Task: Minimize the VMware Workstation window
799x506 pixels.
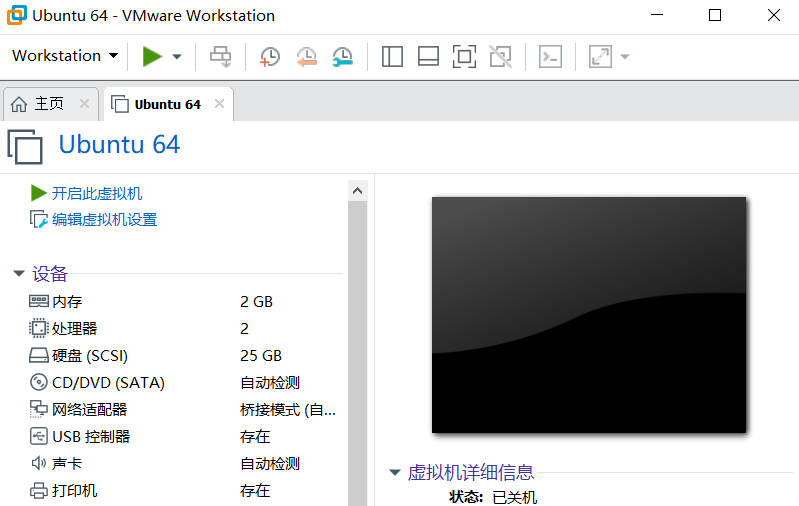Action: 657,15
